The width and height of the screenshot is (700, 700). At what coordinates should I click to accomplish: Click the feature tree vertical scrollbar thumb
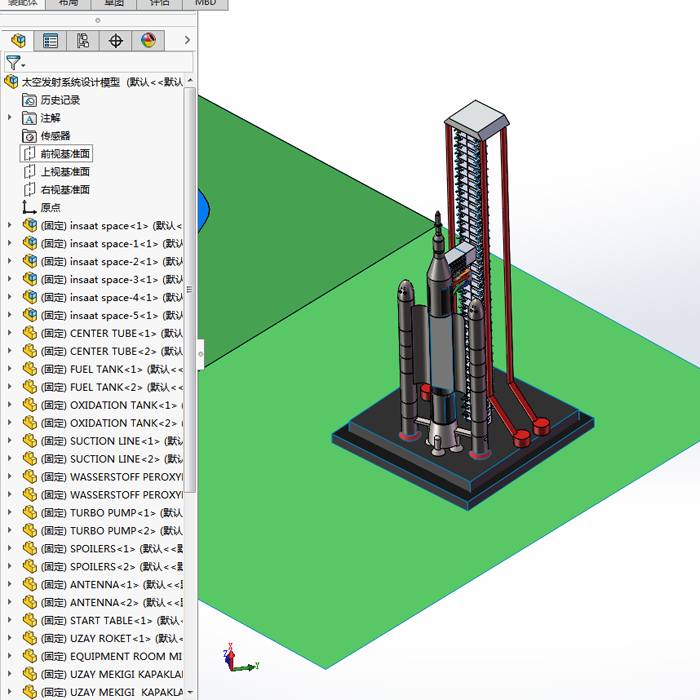coord(190,290)
